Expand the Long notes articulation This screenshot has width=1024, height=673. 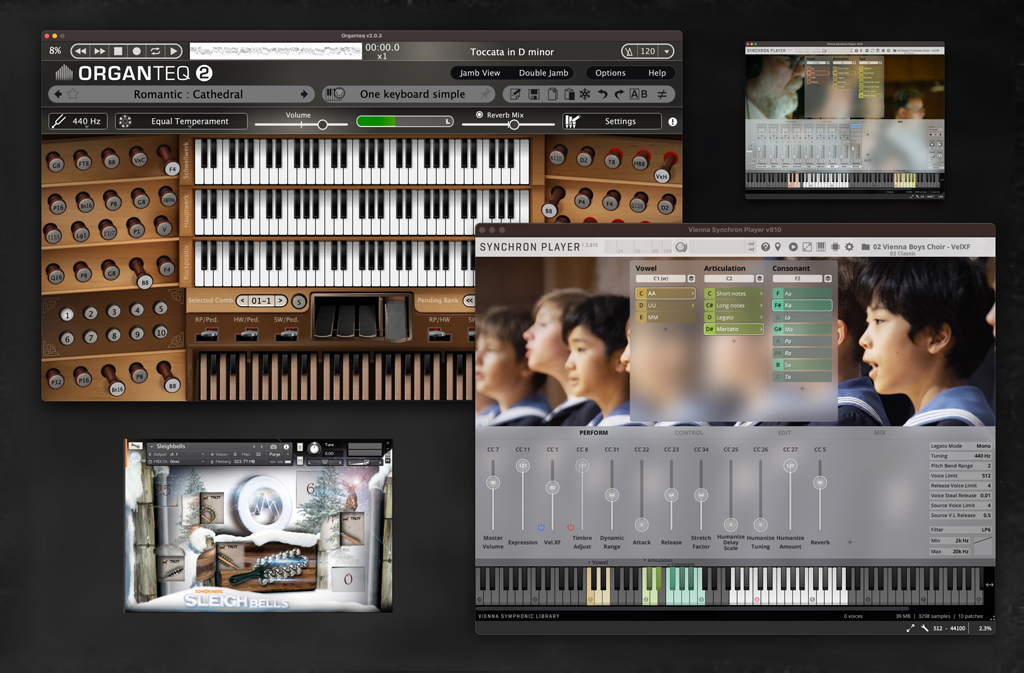(x=761, y=305)
